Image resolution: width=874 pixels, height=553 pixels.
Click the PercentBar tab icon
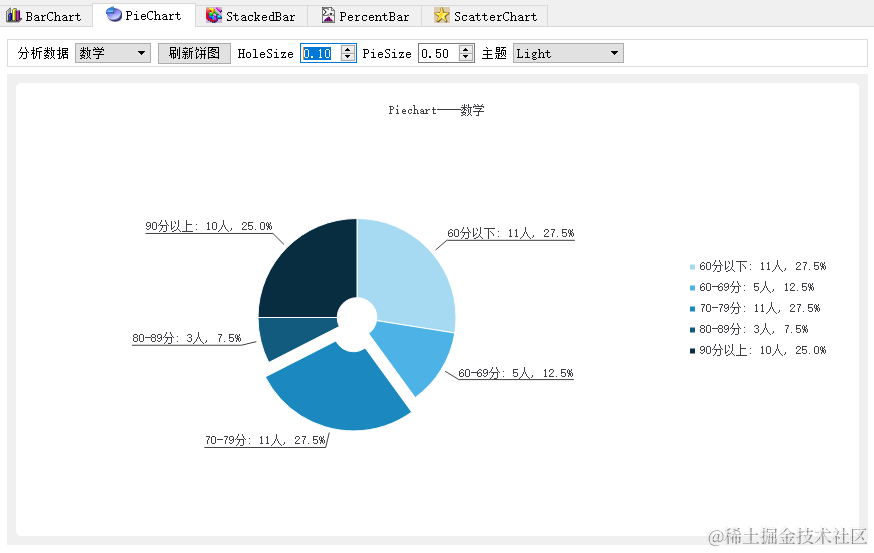pyautogui.click(x=328, y=16)
